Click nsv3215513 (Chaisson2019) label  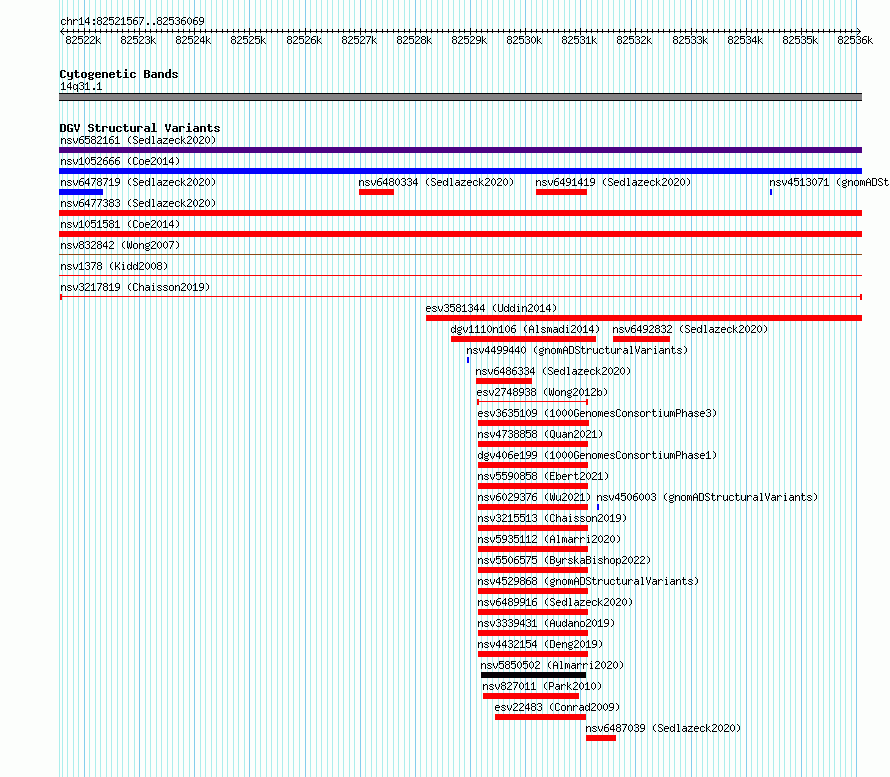(552, 518)
